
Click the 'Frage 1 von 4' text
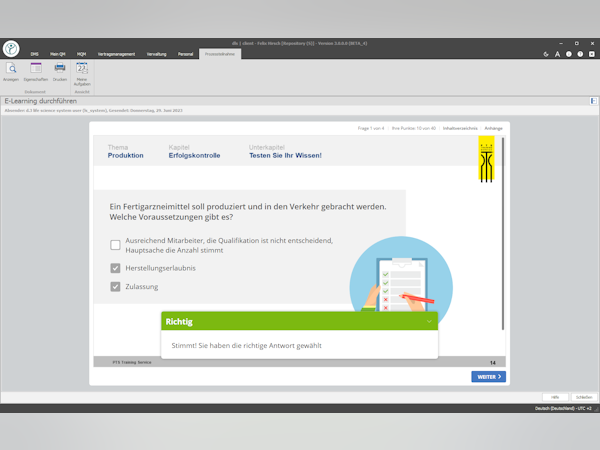tap(371, 129)
